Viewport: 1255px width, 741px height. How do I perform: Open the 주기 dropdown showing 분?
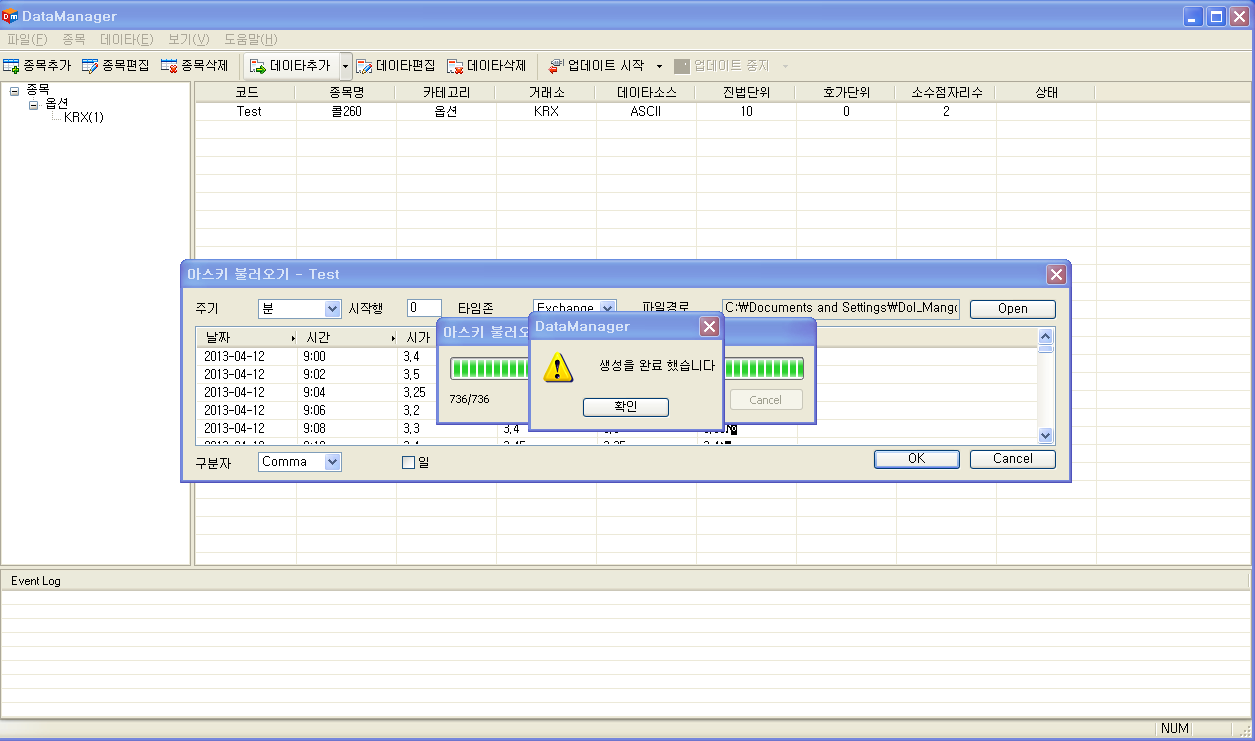click(x=332, y=309)
